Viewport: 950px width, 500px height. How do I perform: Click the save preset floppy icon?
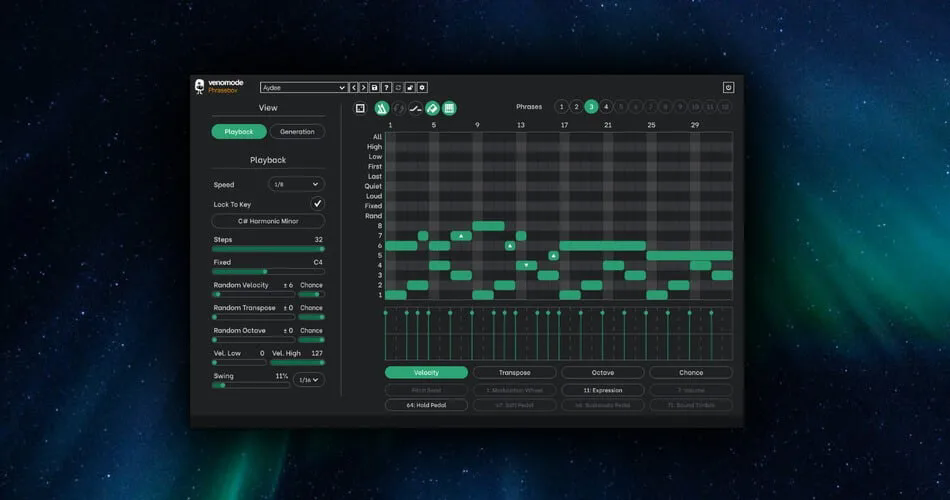374,88
